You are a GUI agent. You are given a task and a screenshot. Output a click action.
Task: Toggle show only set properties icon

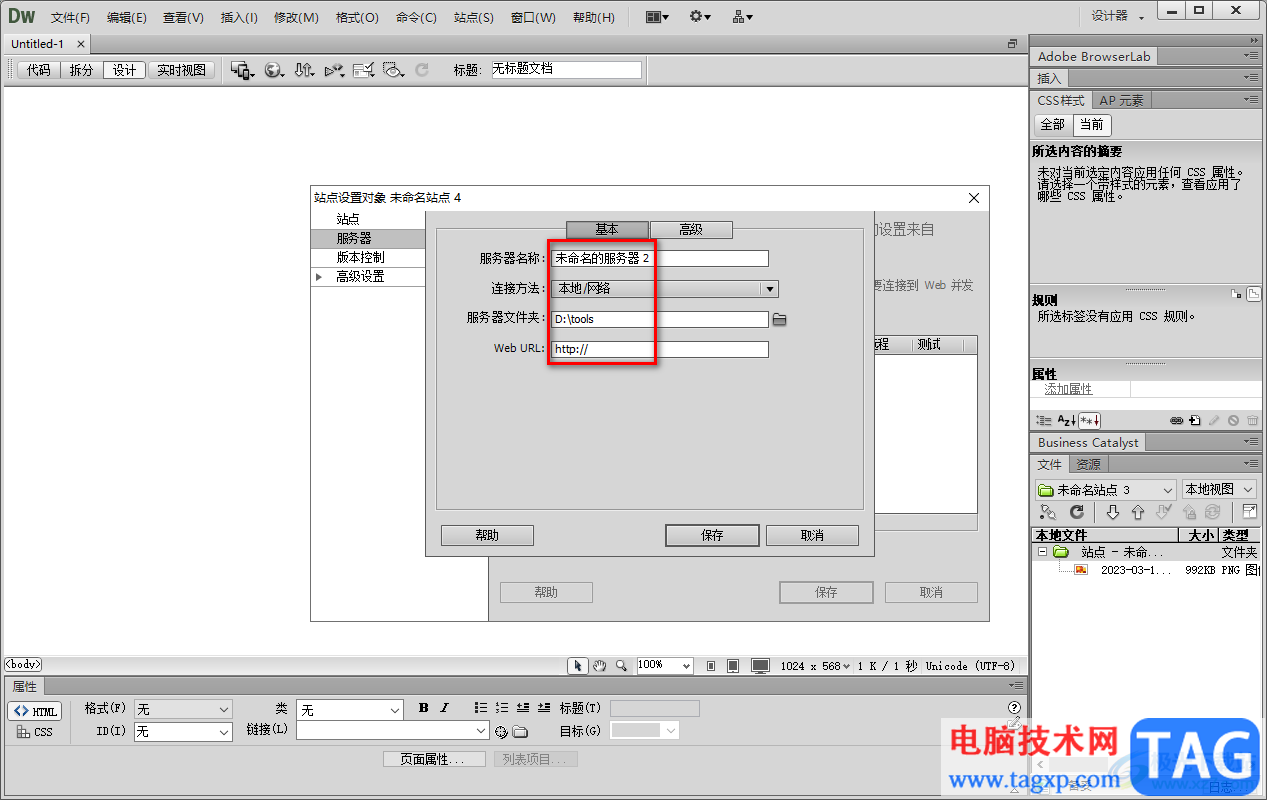click(1089, 421)
